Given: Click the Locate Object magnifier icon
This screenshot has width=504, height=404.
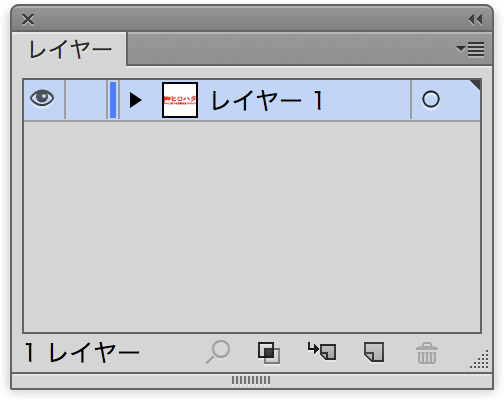Looking at the screenshot, I should 218,352.
